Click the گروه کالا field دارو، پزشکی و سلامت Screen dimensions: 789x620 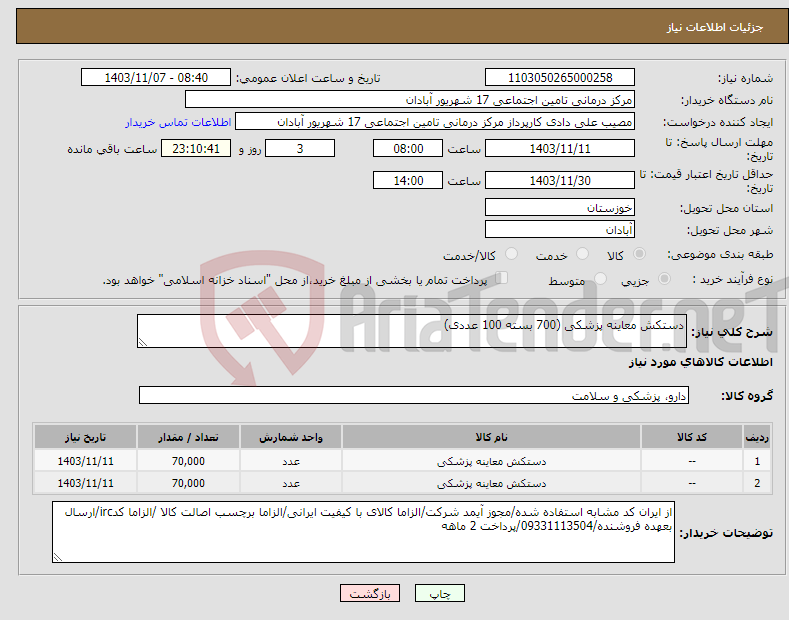coord(414,396)
